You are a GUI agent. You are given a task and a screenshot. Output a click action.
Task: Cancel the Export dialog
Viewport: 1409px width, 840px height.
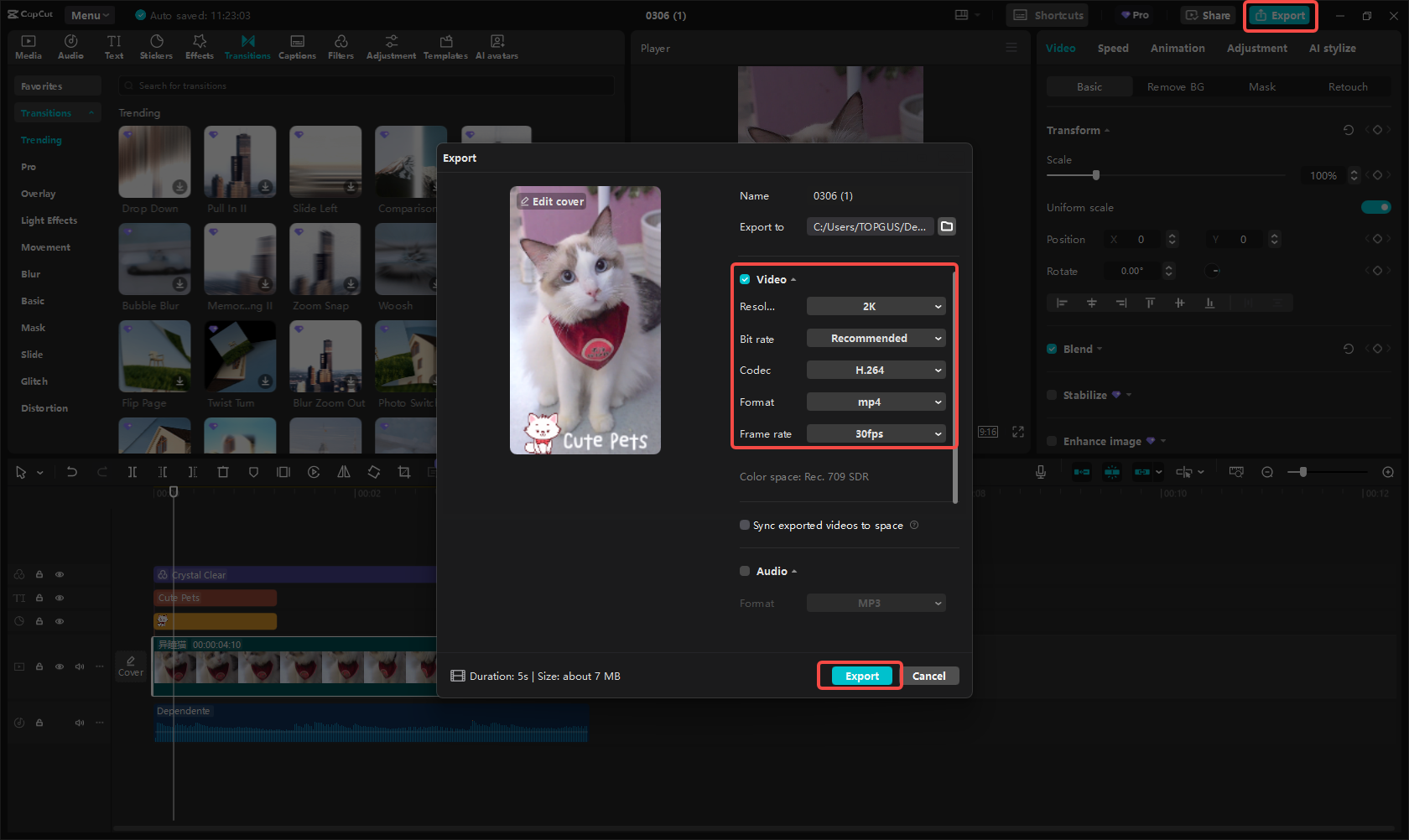(x=928, y=677)
